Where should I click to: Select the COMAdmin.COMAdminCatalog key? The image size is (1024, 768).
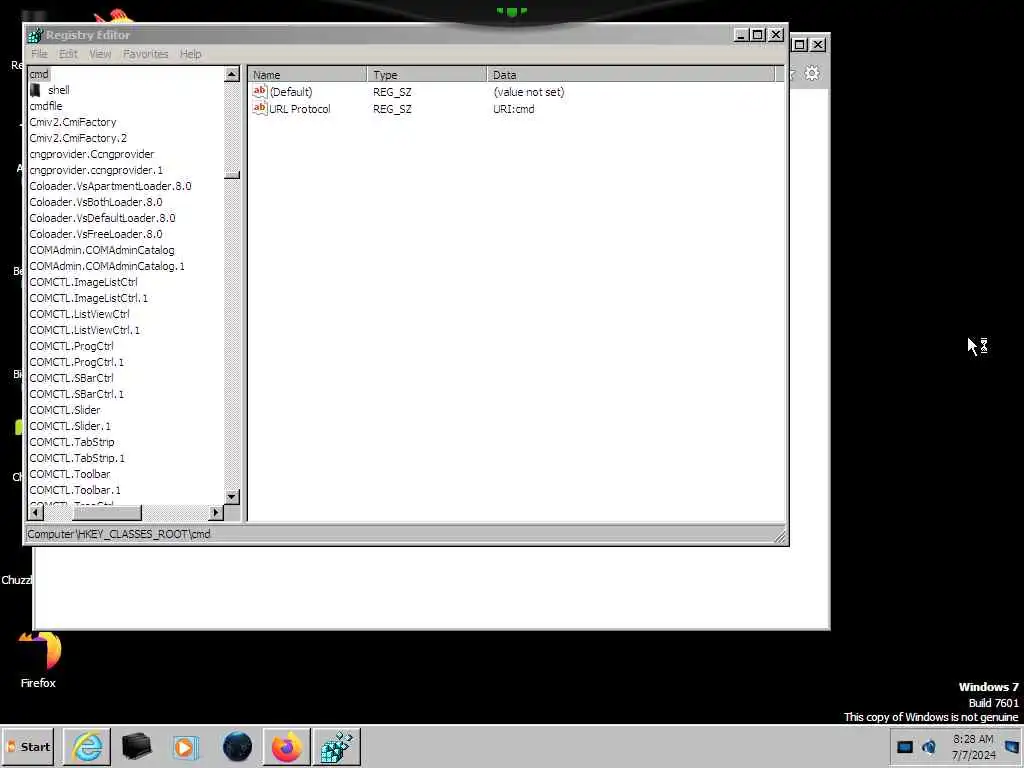(x=101, y=250)
